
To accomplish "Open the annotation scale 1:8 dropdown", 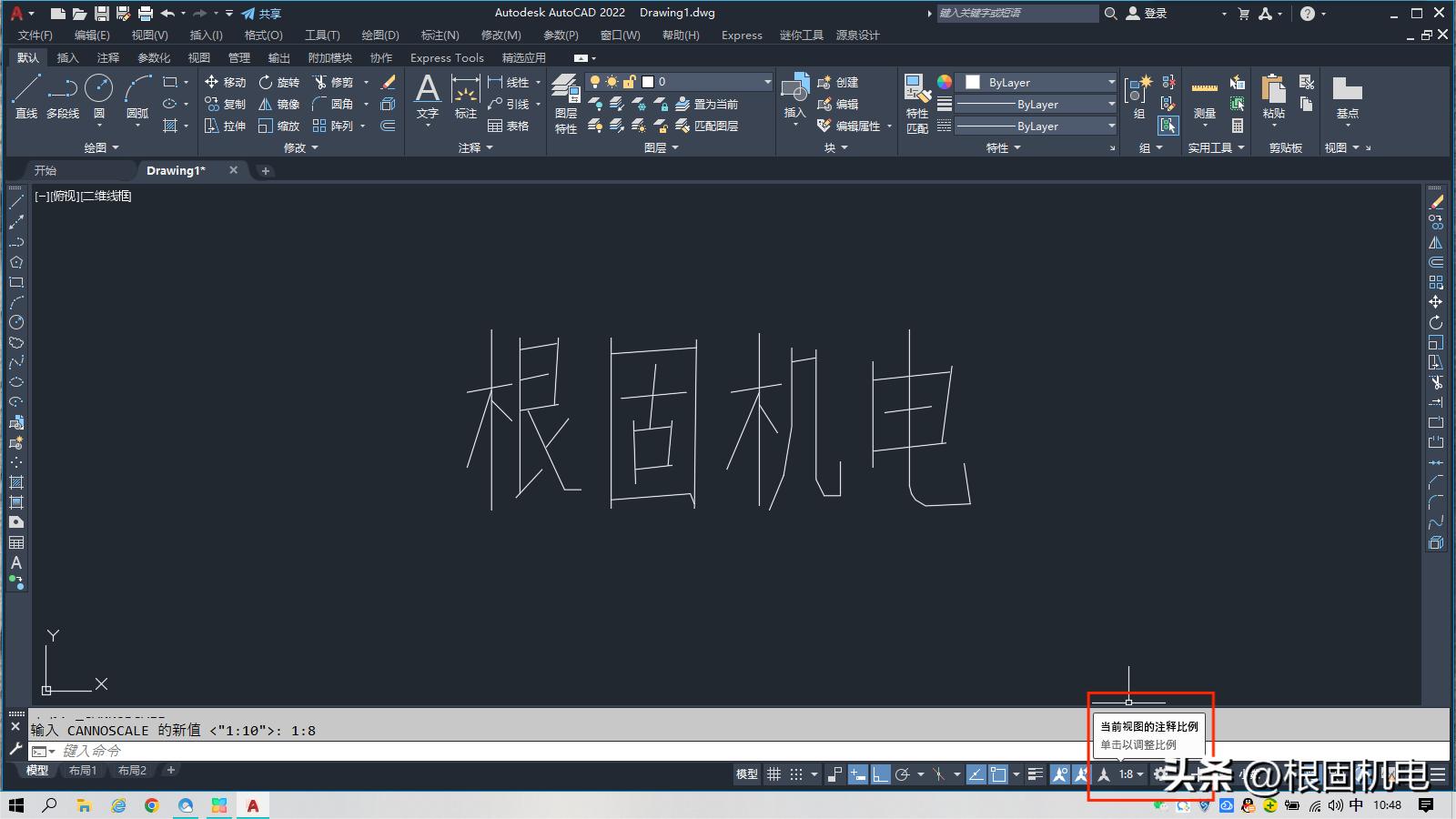I will pyautogui.click(x=1130, y=774).
